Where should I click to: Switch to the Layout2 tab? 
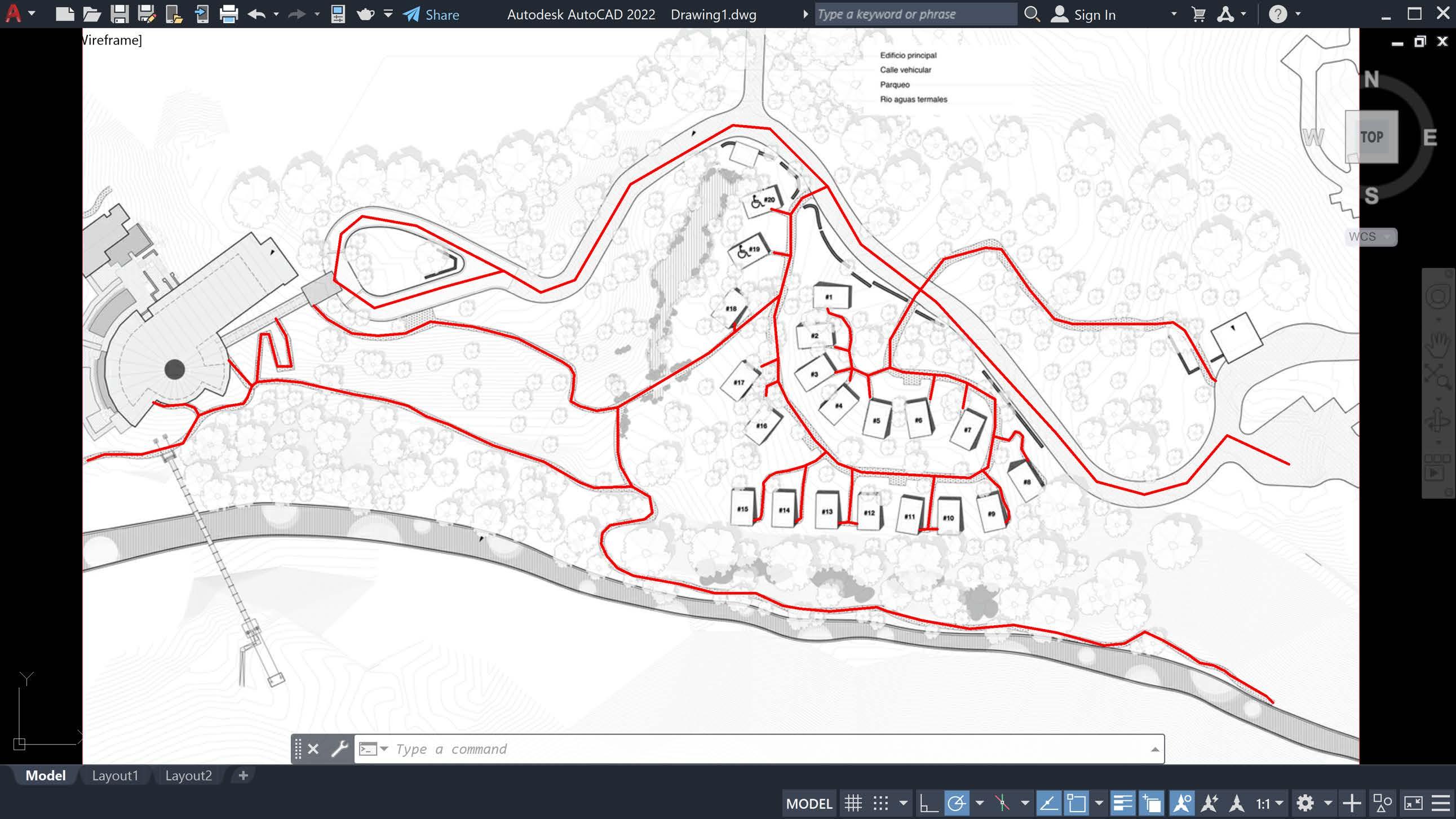(x=188, y=776)
